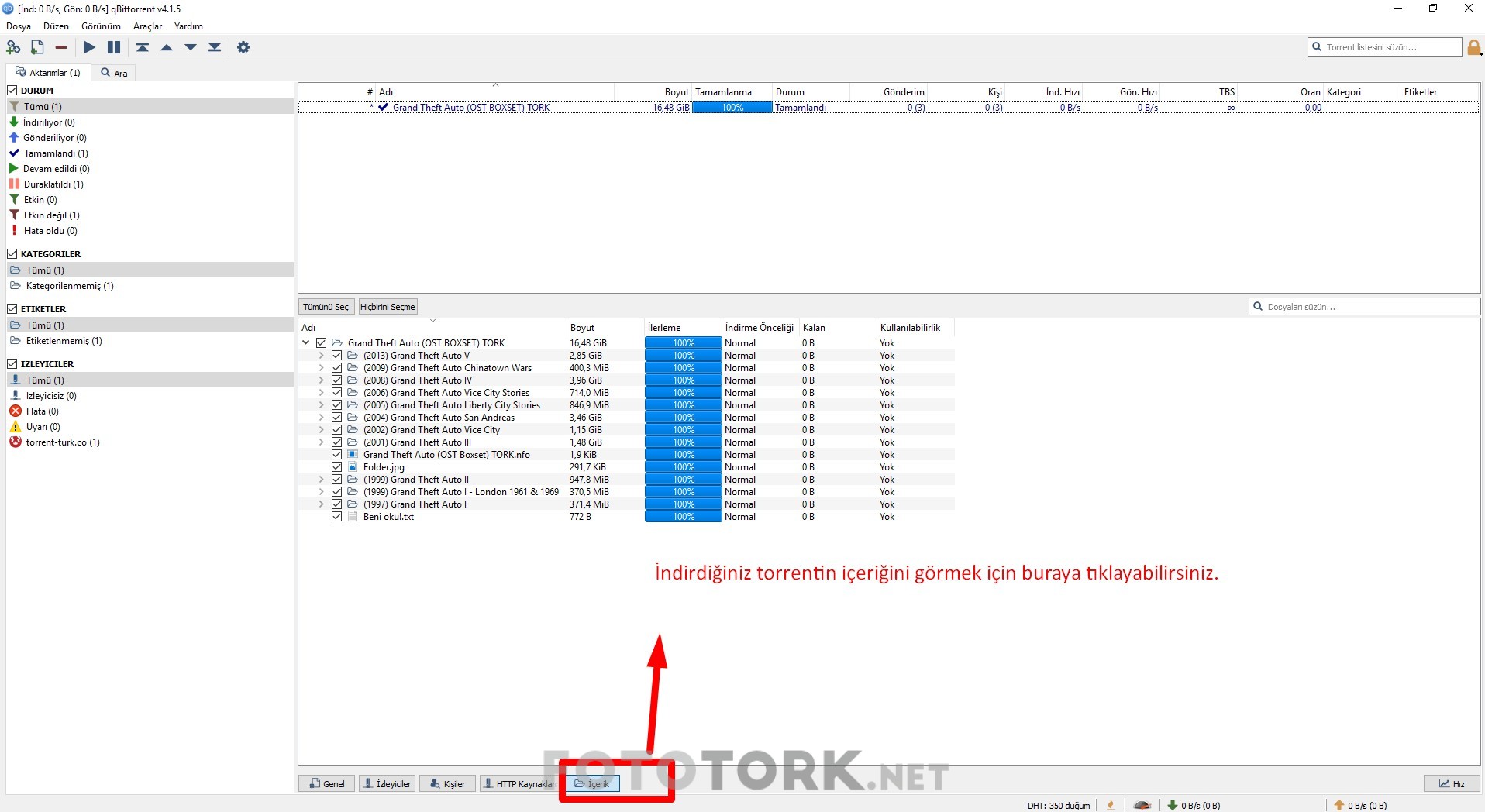Uncheck the root Grand Theft Auto (OST BOXSET) TORK folder
Screen dimensions: 1485x812
tap(321, 343)
